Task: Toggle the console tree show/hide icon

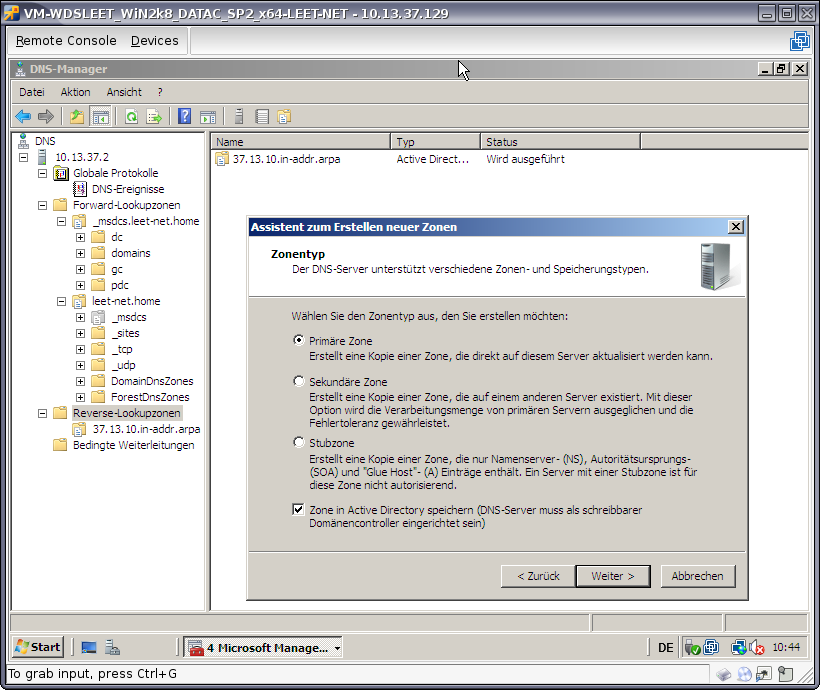Action: (101, 117)
